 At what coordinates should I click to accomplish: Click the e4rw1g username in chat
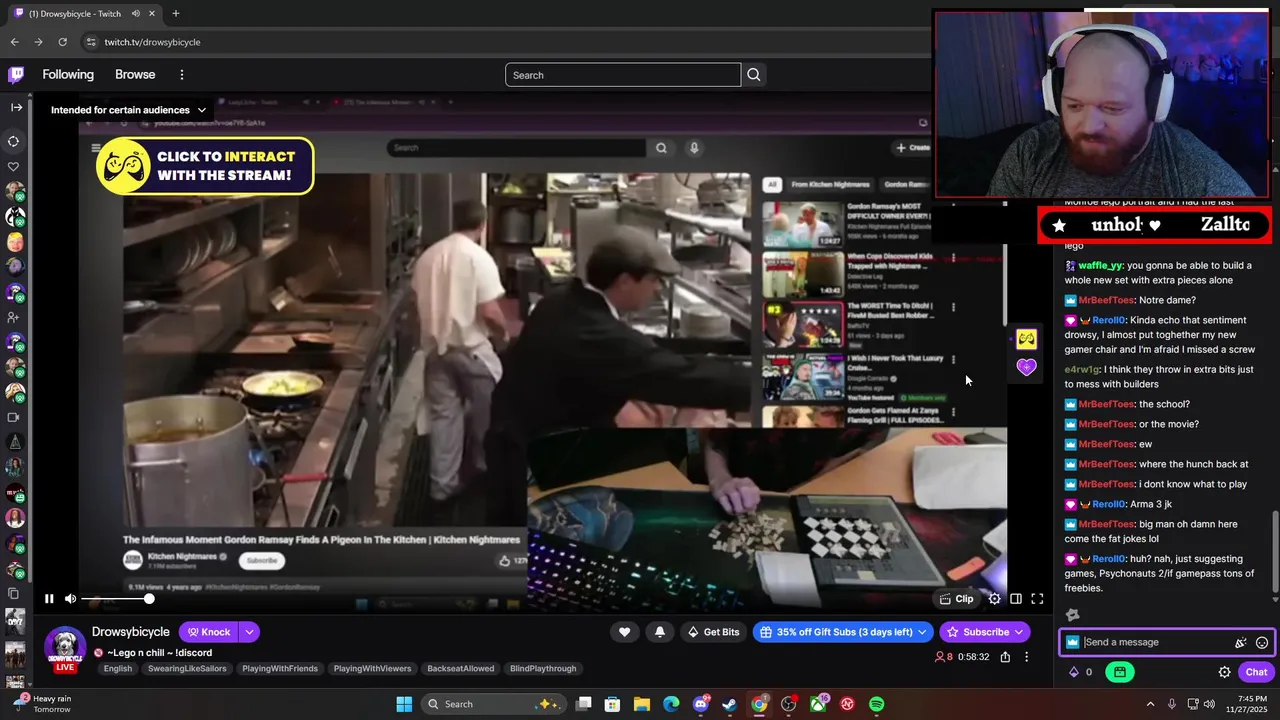click(1082, 369)
